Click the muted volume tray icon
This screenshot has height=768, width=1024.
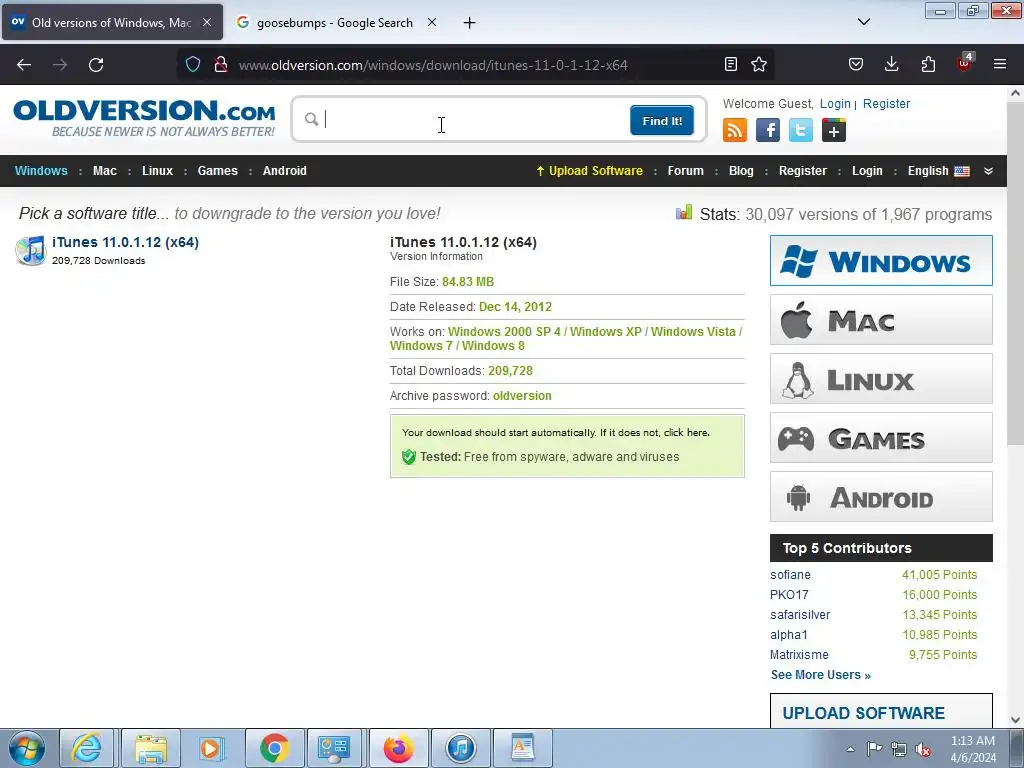tap(923, 749)
